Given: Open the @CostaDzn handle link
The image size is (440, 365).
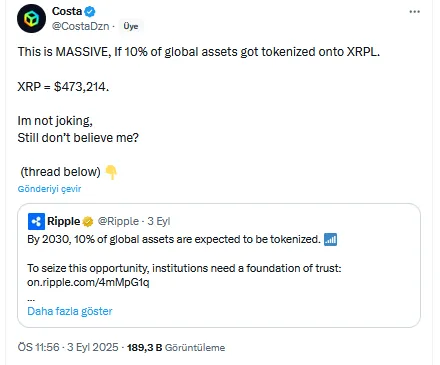Looking at the screenshot, I should (x=80, y=26).
